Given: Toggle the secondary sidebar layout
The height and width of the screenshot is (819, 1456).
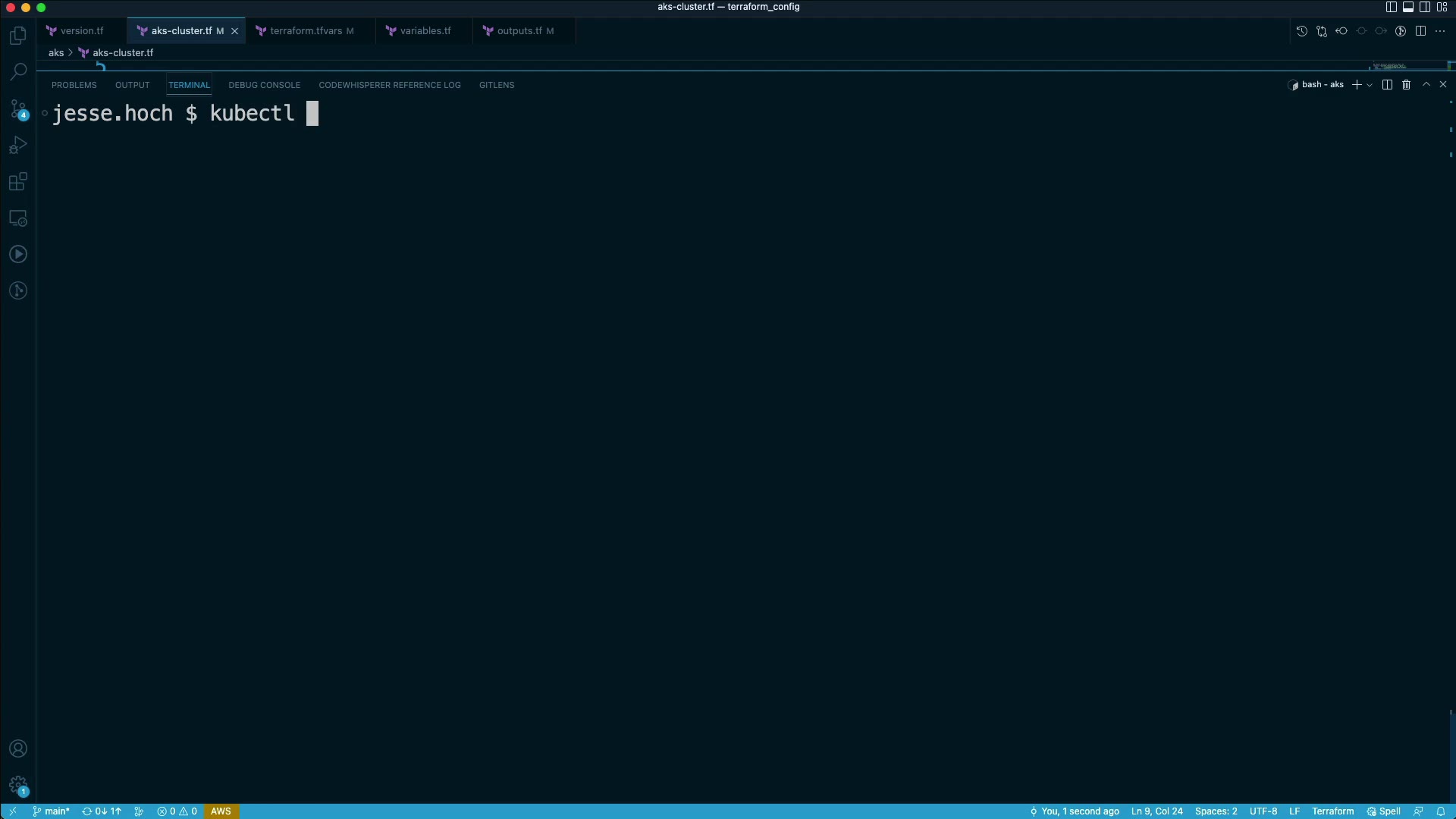Looking at the screenshot, I should pyautogui.click(x=1425, y=7).
